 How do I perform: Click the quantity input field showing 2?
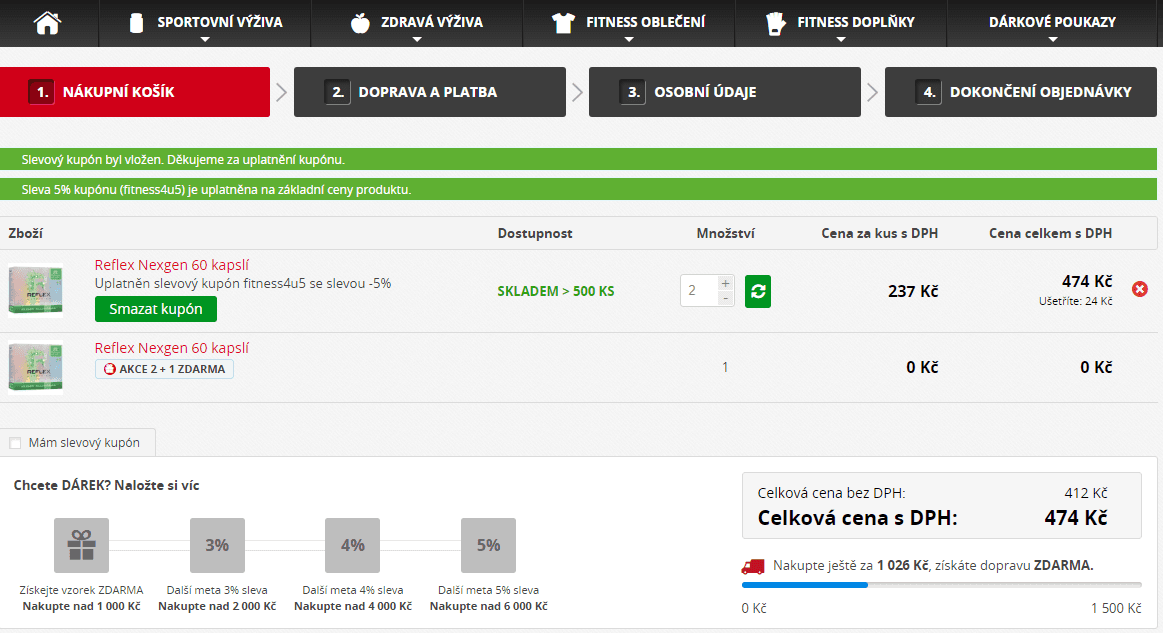click(699, 291)
